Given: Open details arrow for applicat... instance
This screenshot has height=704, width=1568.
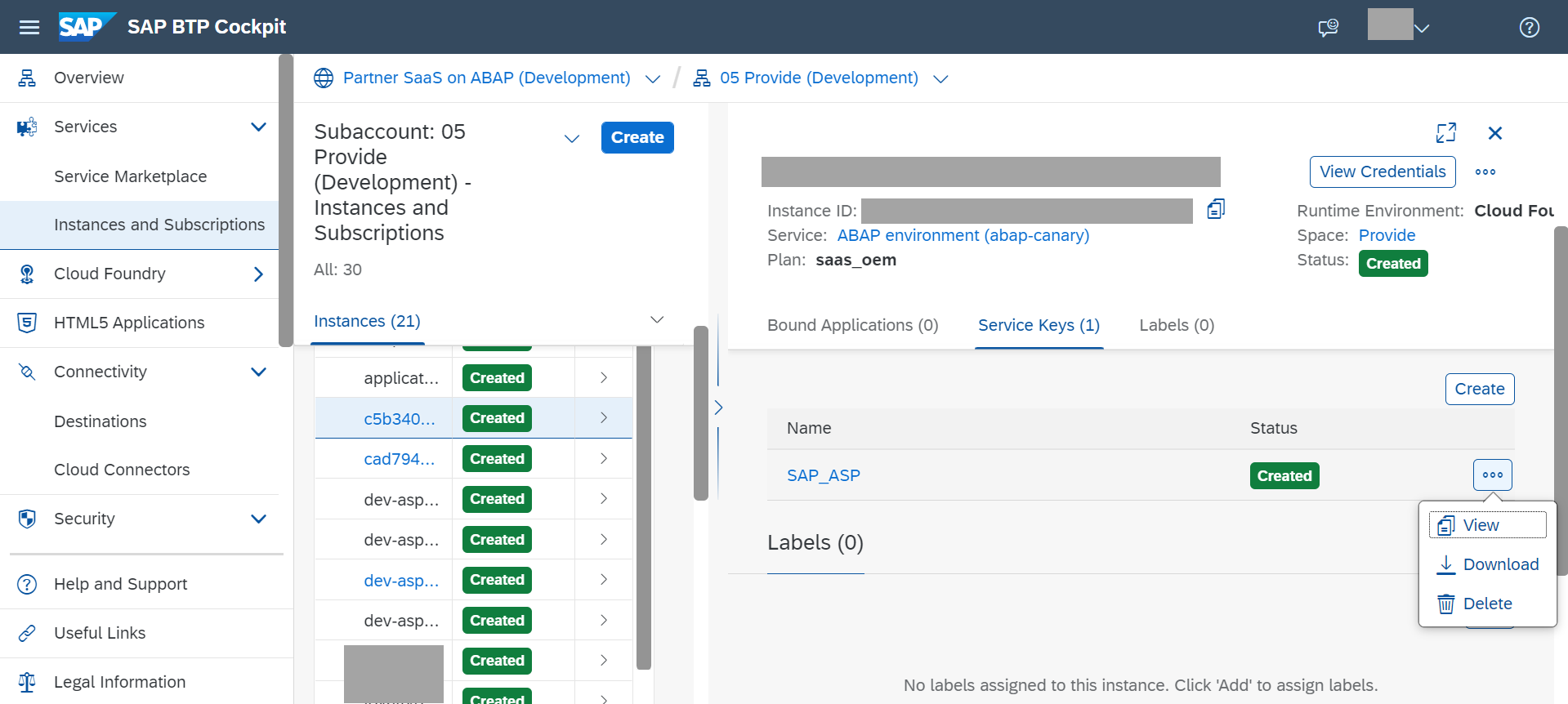Looking at the screenshot, I should tap(604, 377).
